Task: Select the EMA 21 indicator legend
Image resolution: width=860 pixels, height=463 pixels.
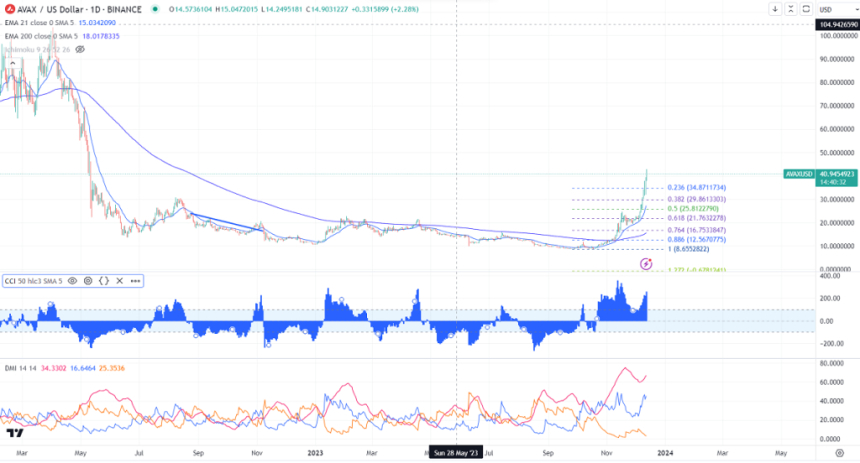Action: [42, 22]
